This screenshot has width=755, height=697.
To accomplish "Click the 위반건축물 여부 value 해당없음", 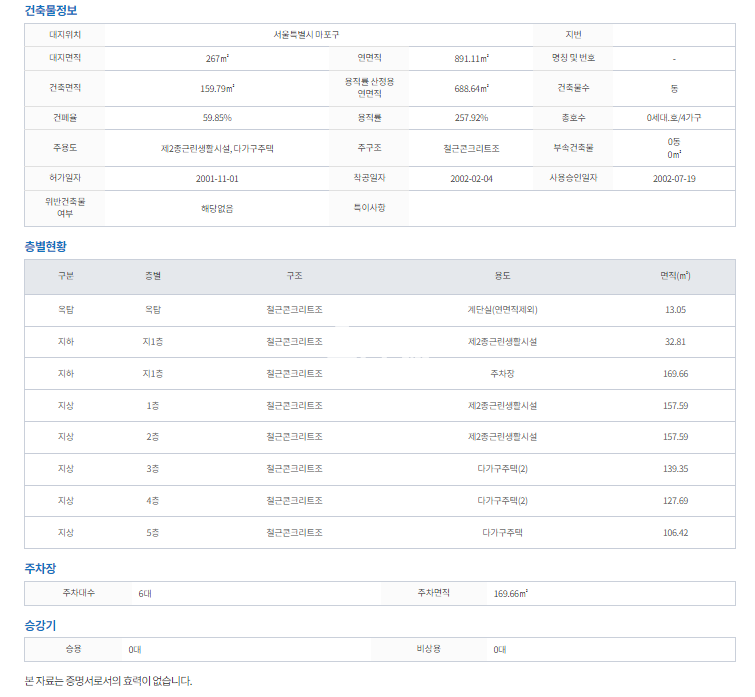I will point(217,208).
